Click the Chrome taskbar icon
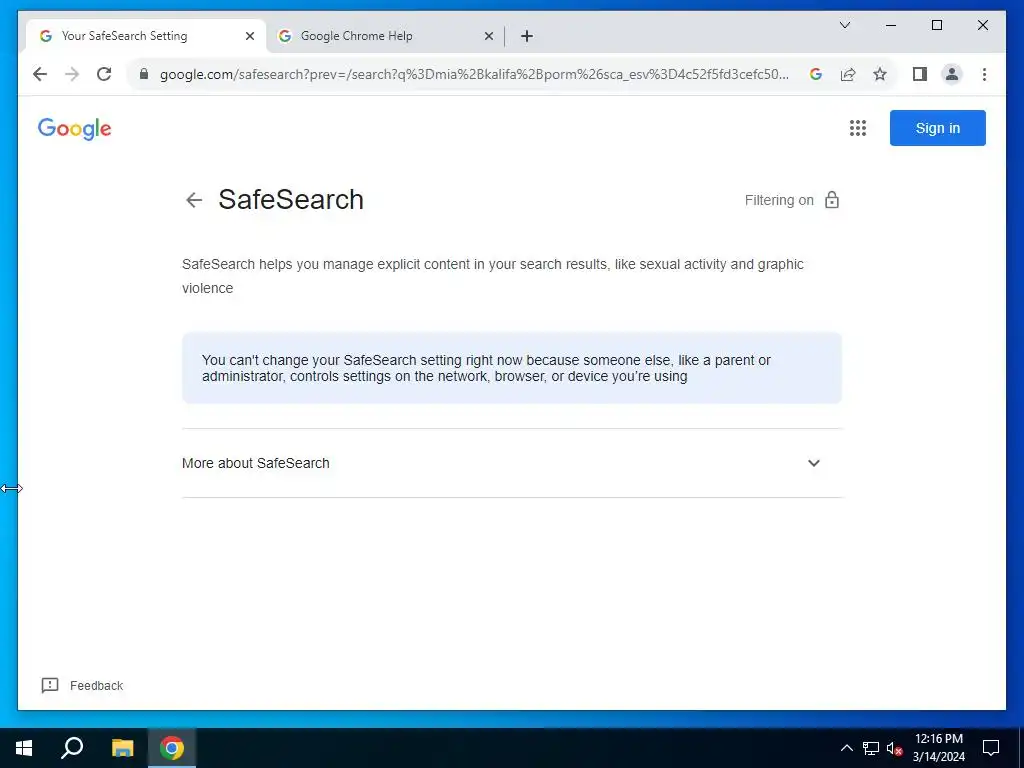Viewport: 1024px width, 768px height. [172, 748]
